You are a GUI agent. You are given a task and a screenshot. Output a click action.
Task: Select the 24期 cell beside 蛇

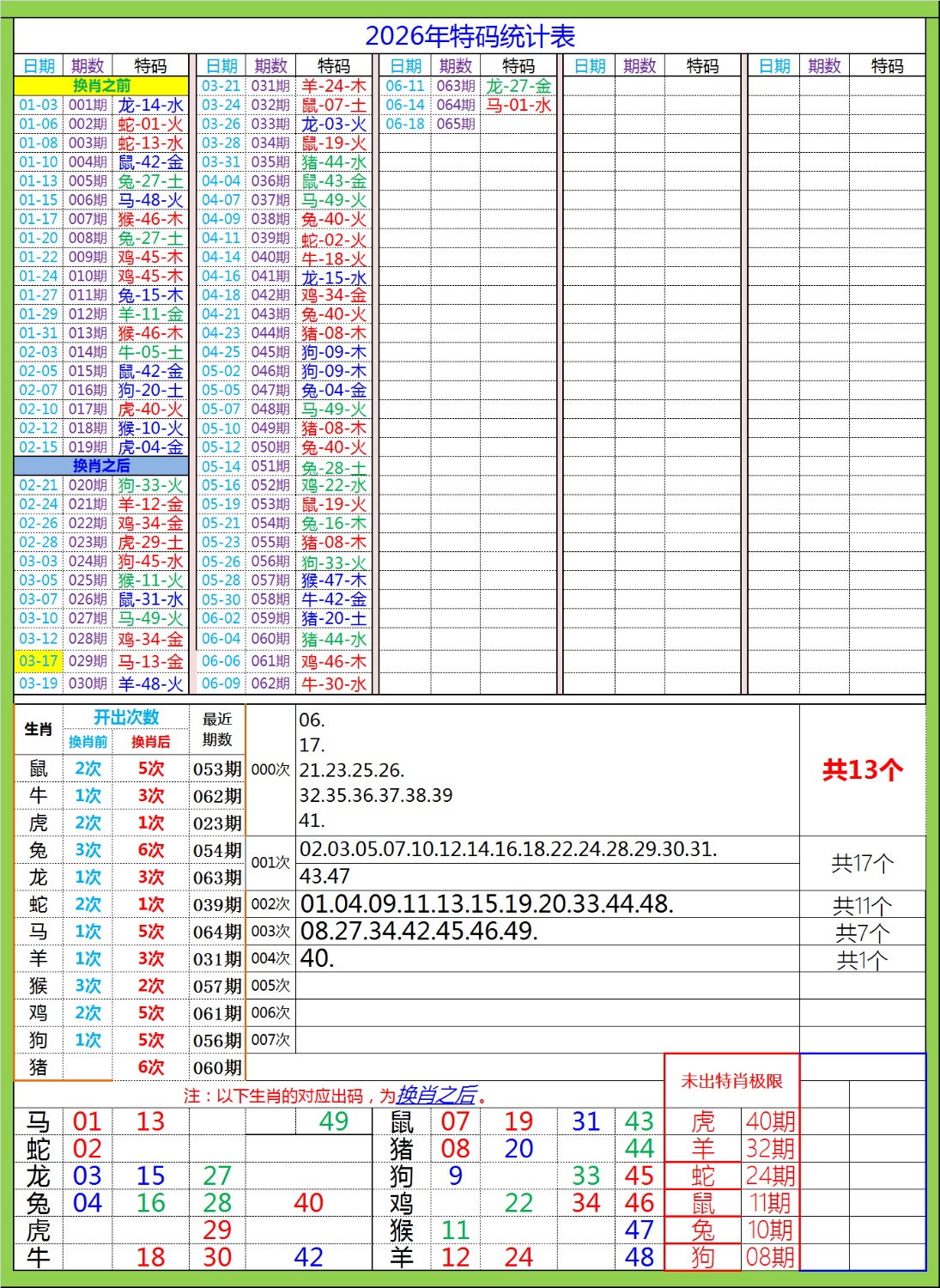point(770,1176)
